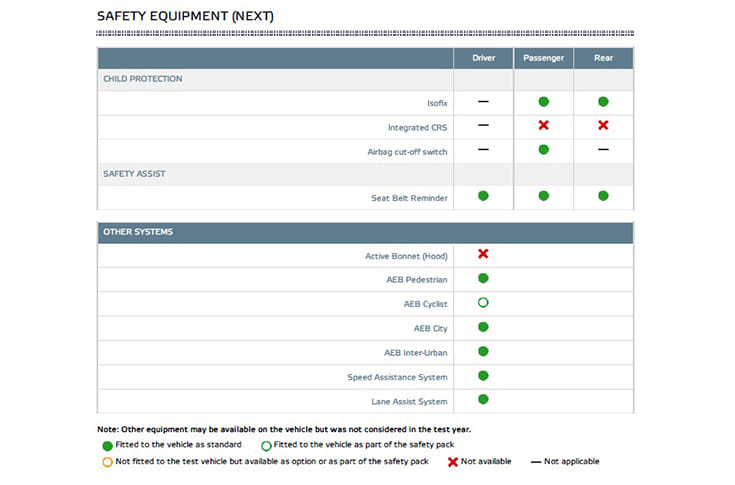Click the red X for Active Bonnet (Hood)

coord(483,254)
